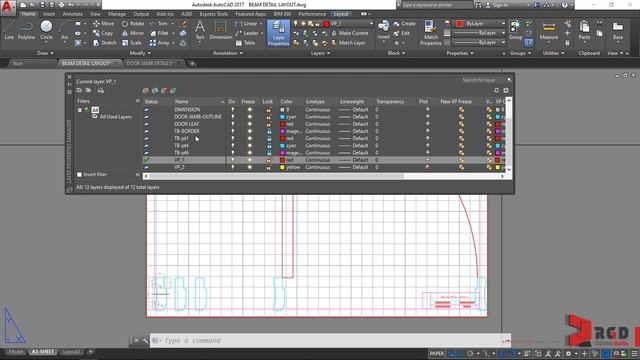This screenshot has height=360, width=640.
Task: Click the Table annotation tool
Action: (245, 42)
